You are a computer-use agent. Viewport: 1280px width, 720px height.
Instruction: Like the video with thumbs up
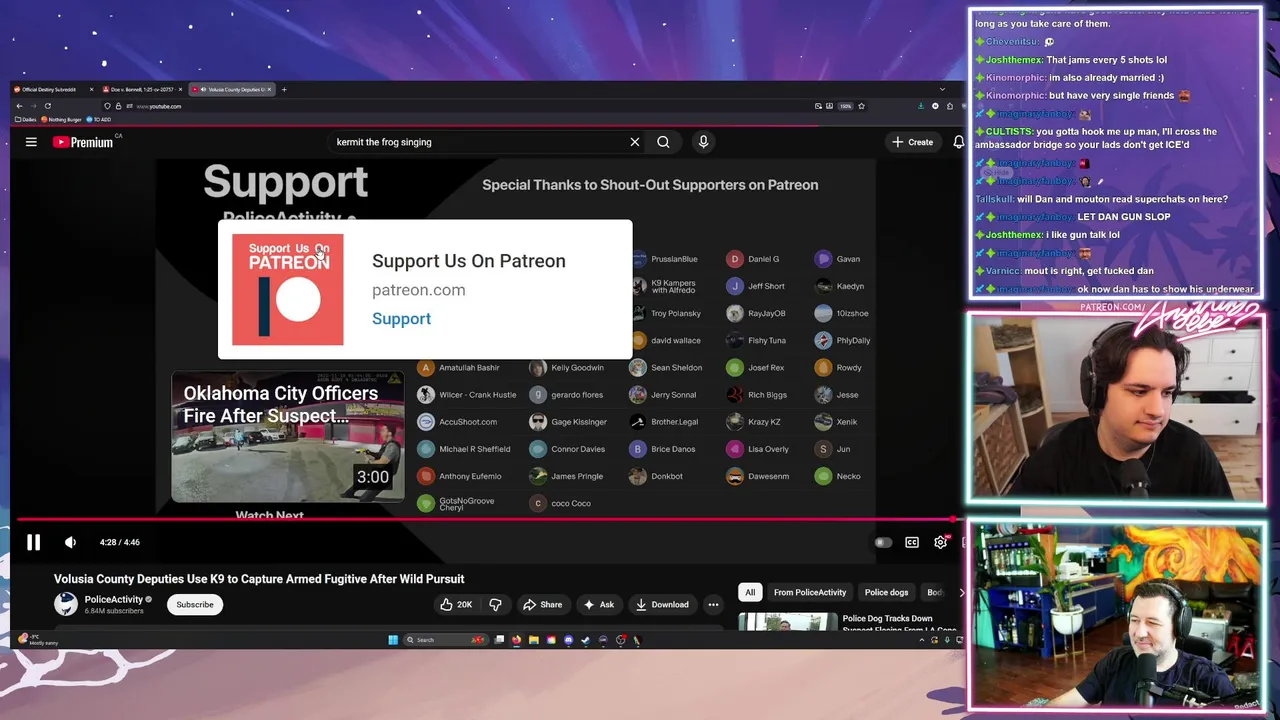click(x=456, y=604)
